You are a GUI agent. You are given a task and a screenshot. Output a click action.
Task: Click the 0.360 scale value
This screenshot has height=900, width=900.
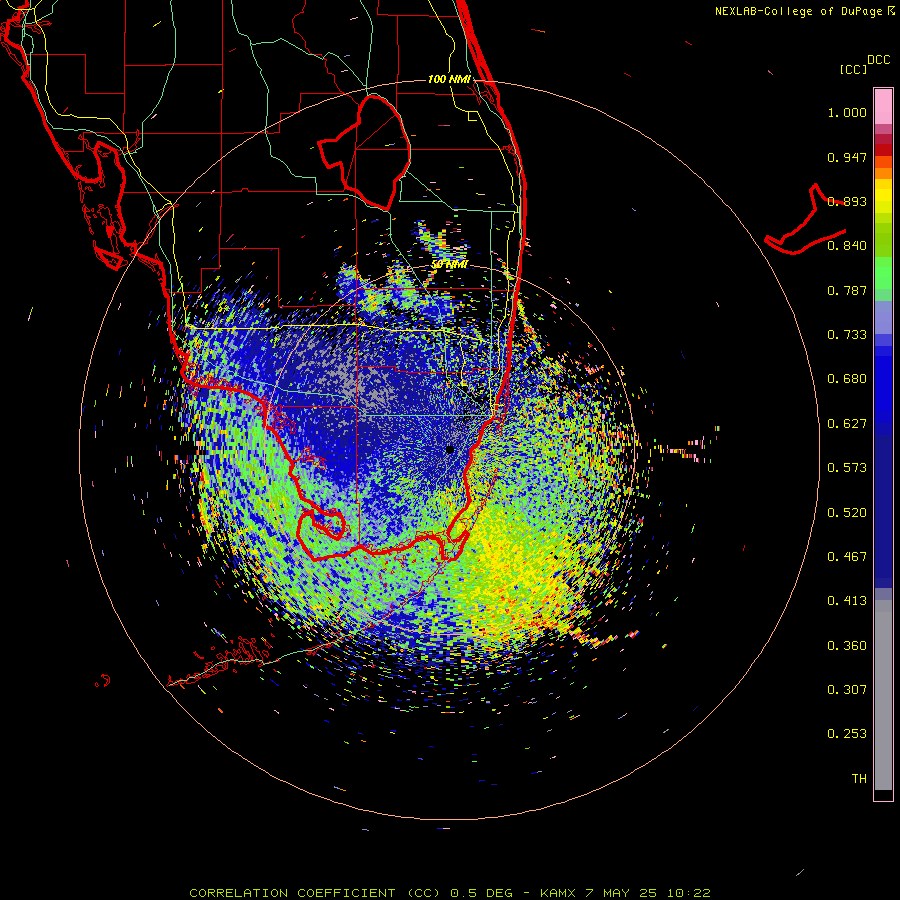point(847,646)
